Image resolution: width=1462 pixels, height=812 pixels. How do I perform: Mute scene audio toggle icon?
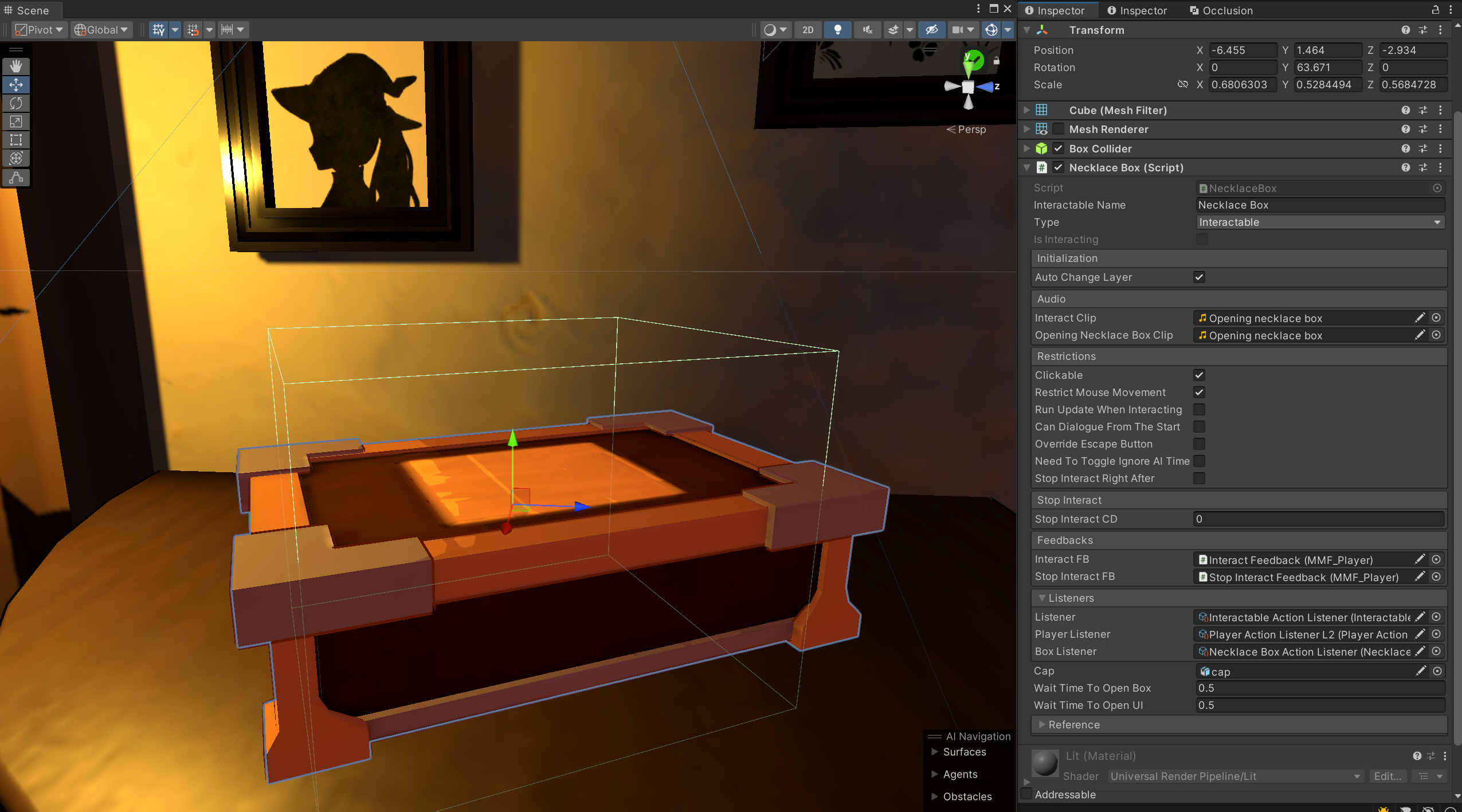[x=867, y=30]
